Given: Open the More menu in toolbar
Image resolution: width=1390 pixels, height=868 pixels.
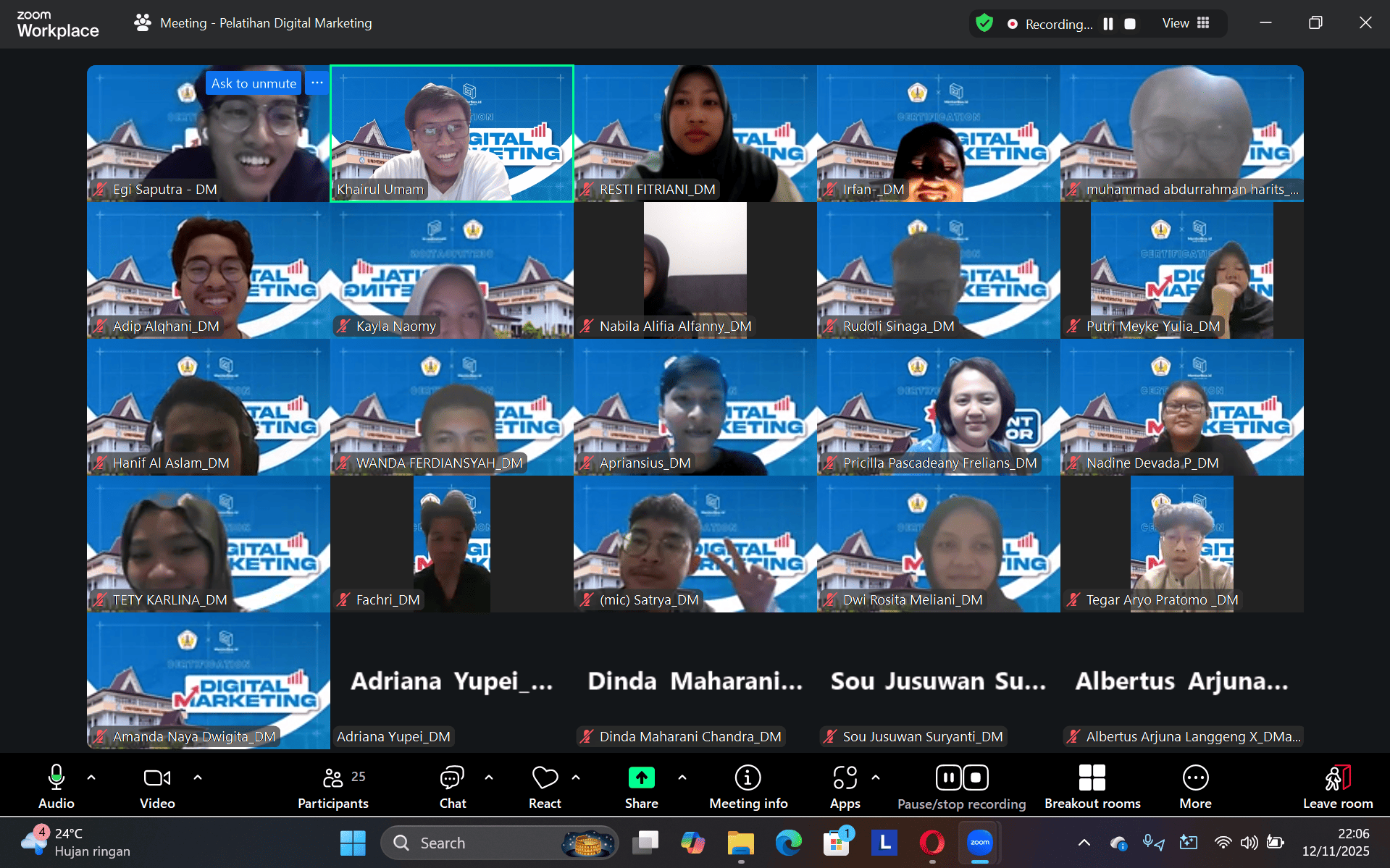Looking at the screenshot, I should [x=1195, y=787].
